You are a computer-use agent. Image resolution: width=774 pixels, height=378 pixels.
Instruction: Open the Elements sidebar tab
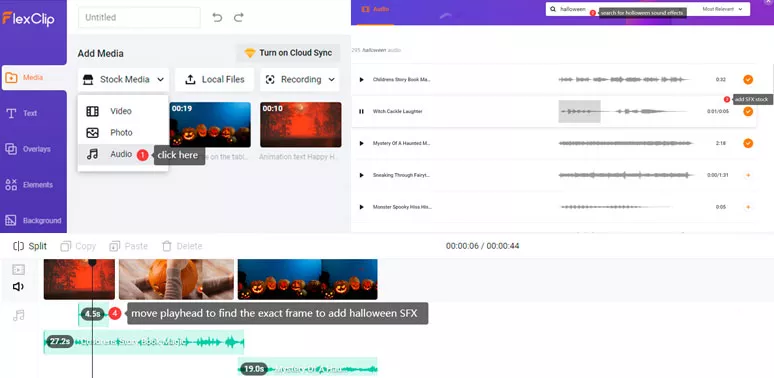pos(29,185)
